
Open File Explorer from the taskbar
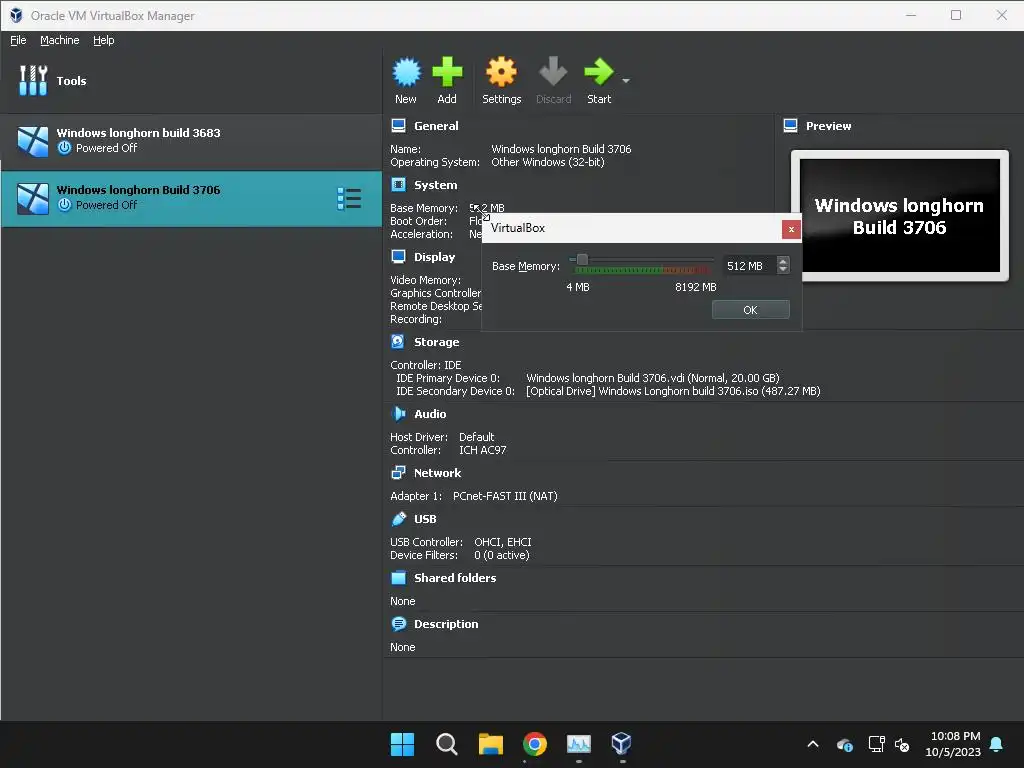point(490,744)
